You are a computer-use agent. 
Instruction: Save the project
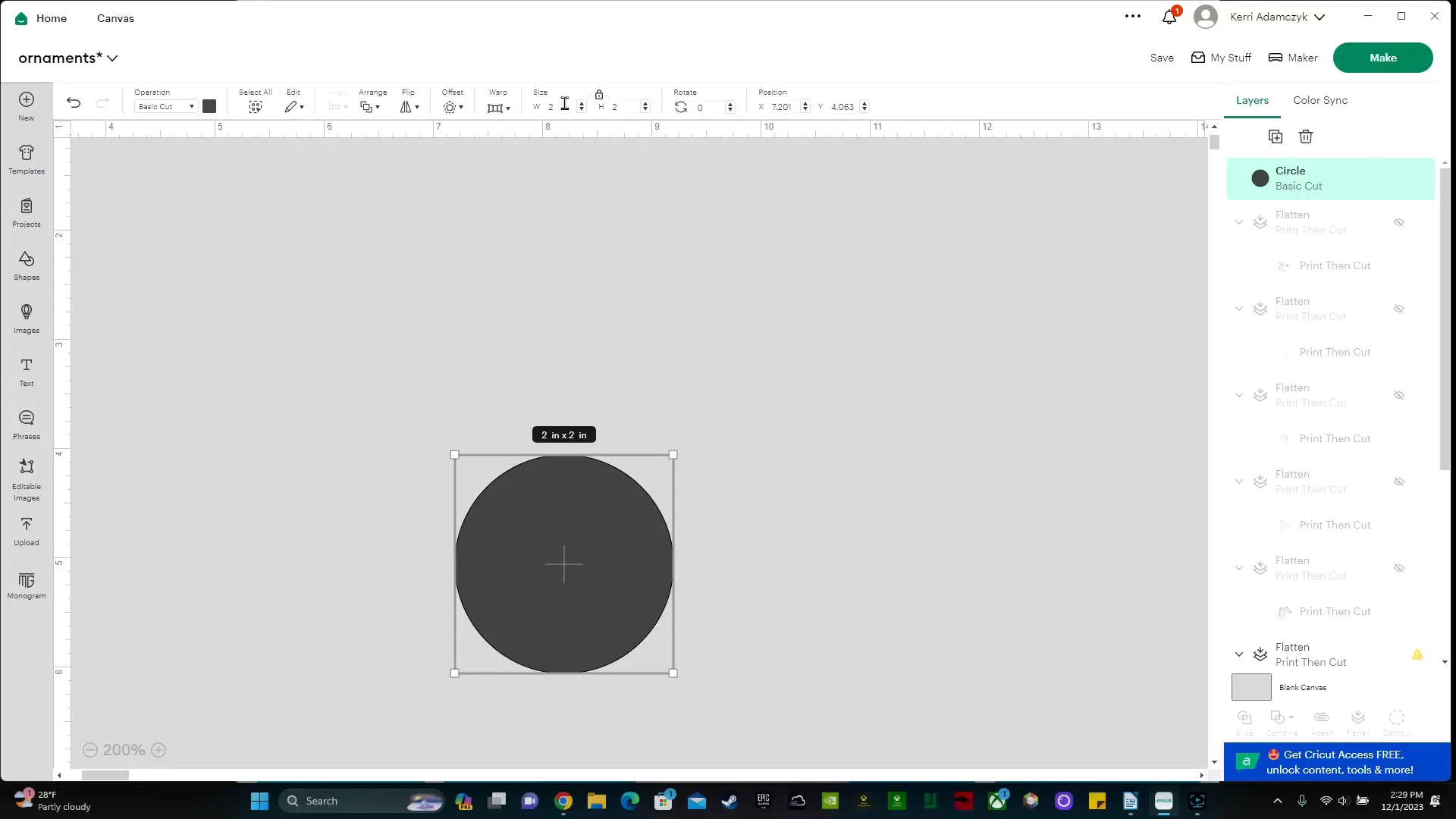[1162, 58]
